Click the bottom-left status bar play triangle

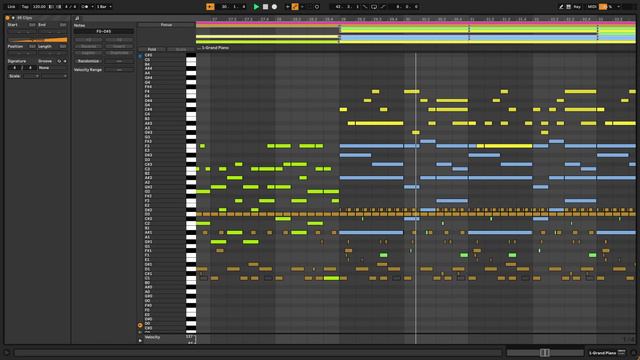[x=7, y=352]
